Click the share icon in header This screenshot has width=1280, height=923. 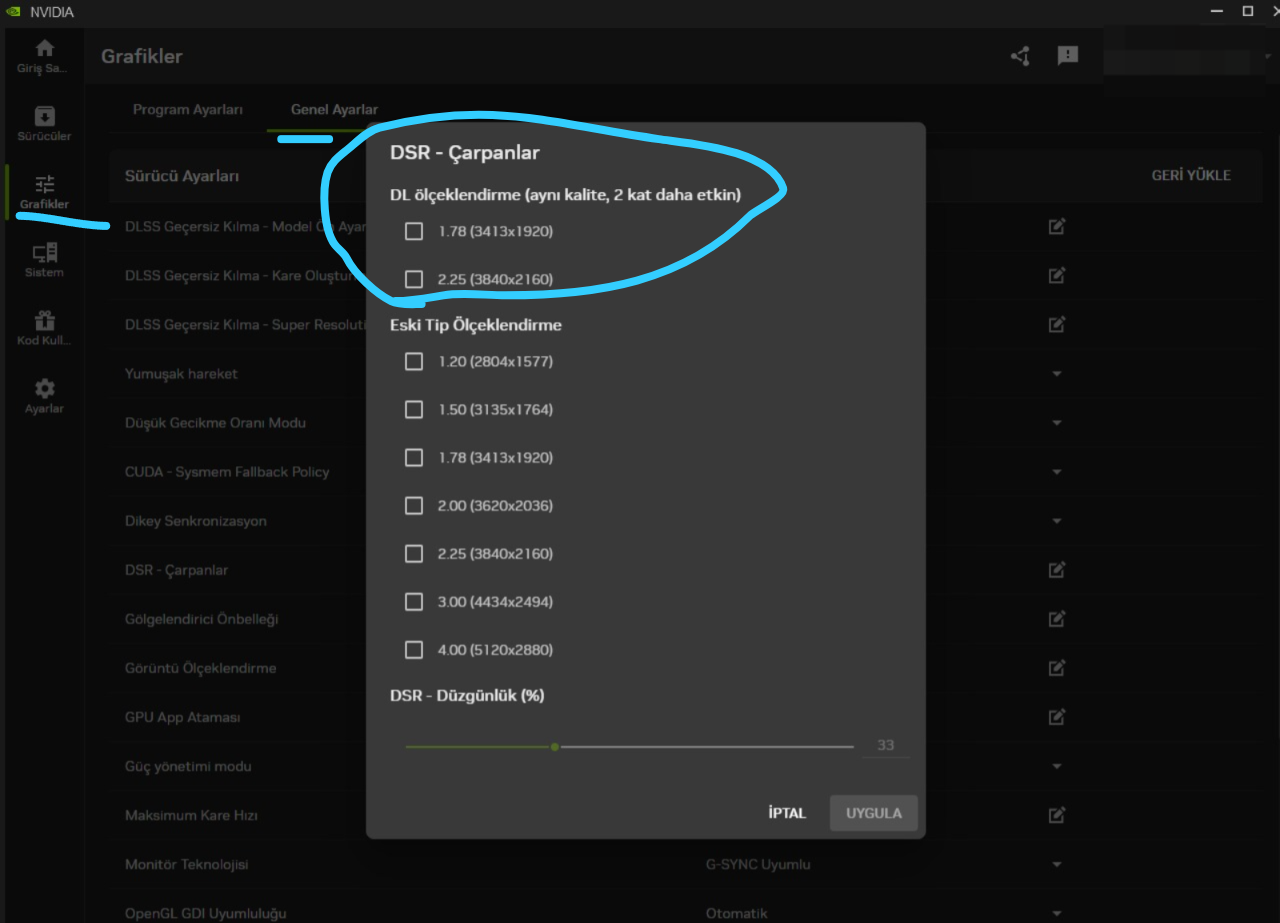click(x=1020, y=56)
